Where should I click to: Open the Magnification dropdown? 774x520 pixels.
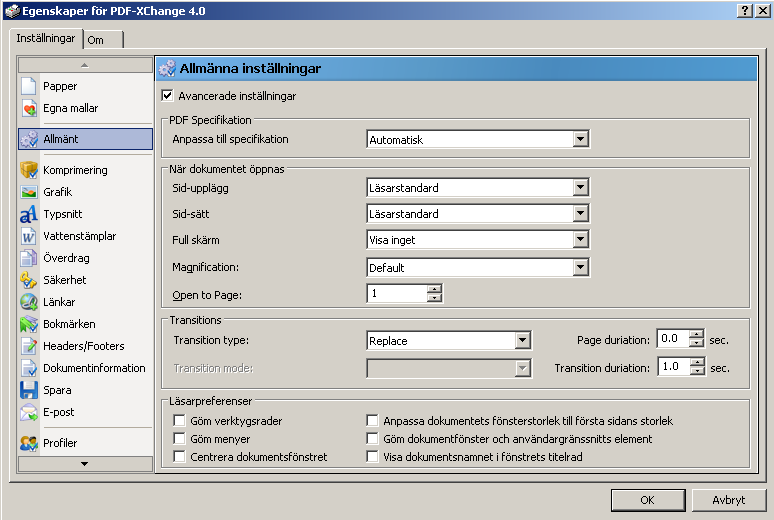click(581, 268)
